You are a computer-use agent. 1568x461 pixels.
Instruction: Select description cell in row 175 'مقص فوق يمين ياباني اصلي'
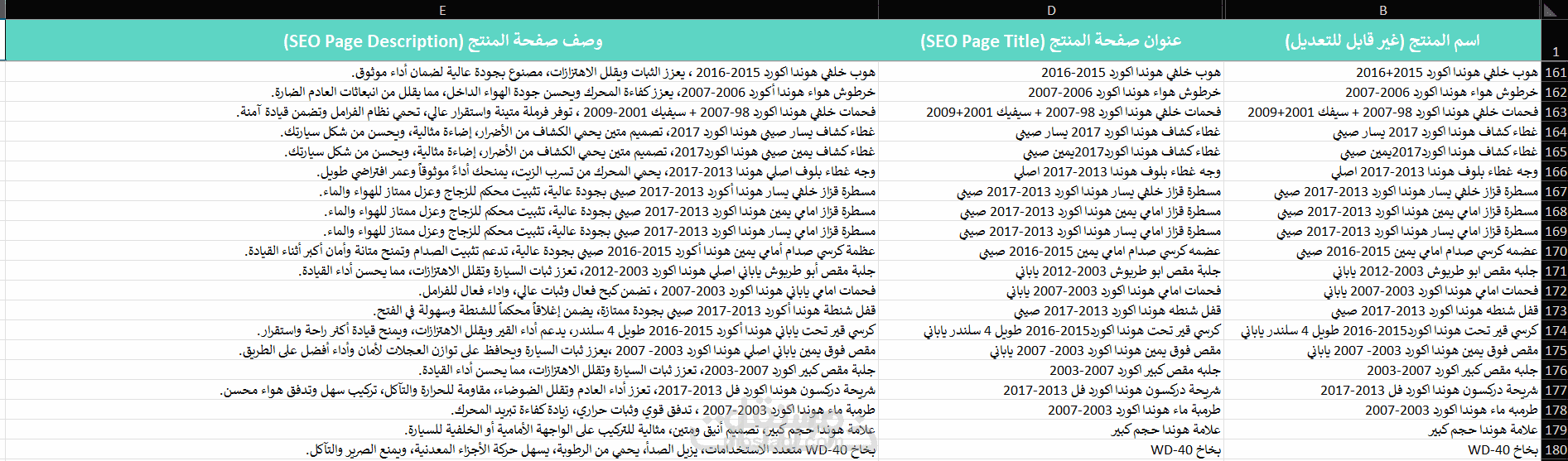(x=442, y=350)
